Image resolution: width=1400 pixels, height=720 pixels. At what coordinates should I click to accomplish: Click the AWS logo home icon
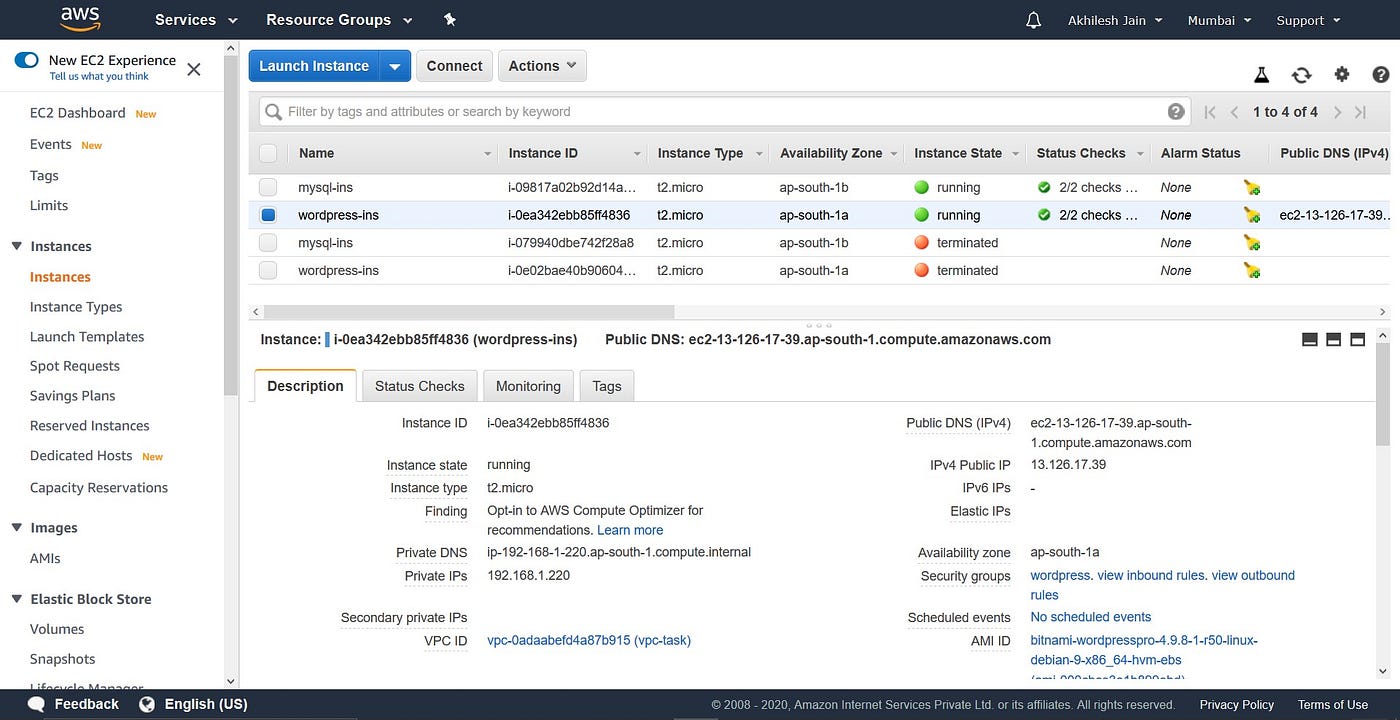(80, 19)
